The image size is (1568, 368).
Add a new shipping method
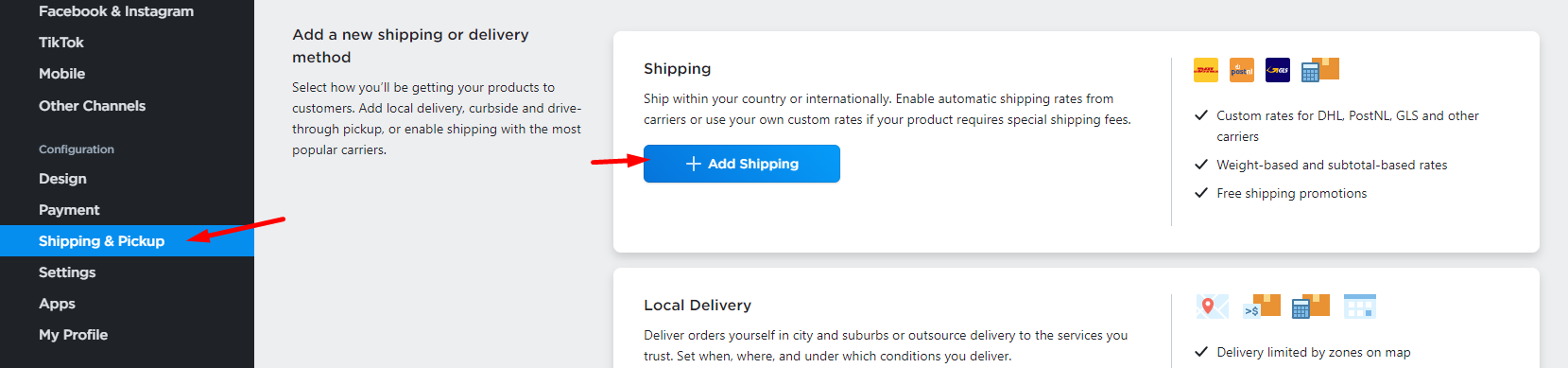tap(741, 164)
